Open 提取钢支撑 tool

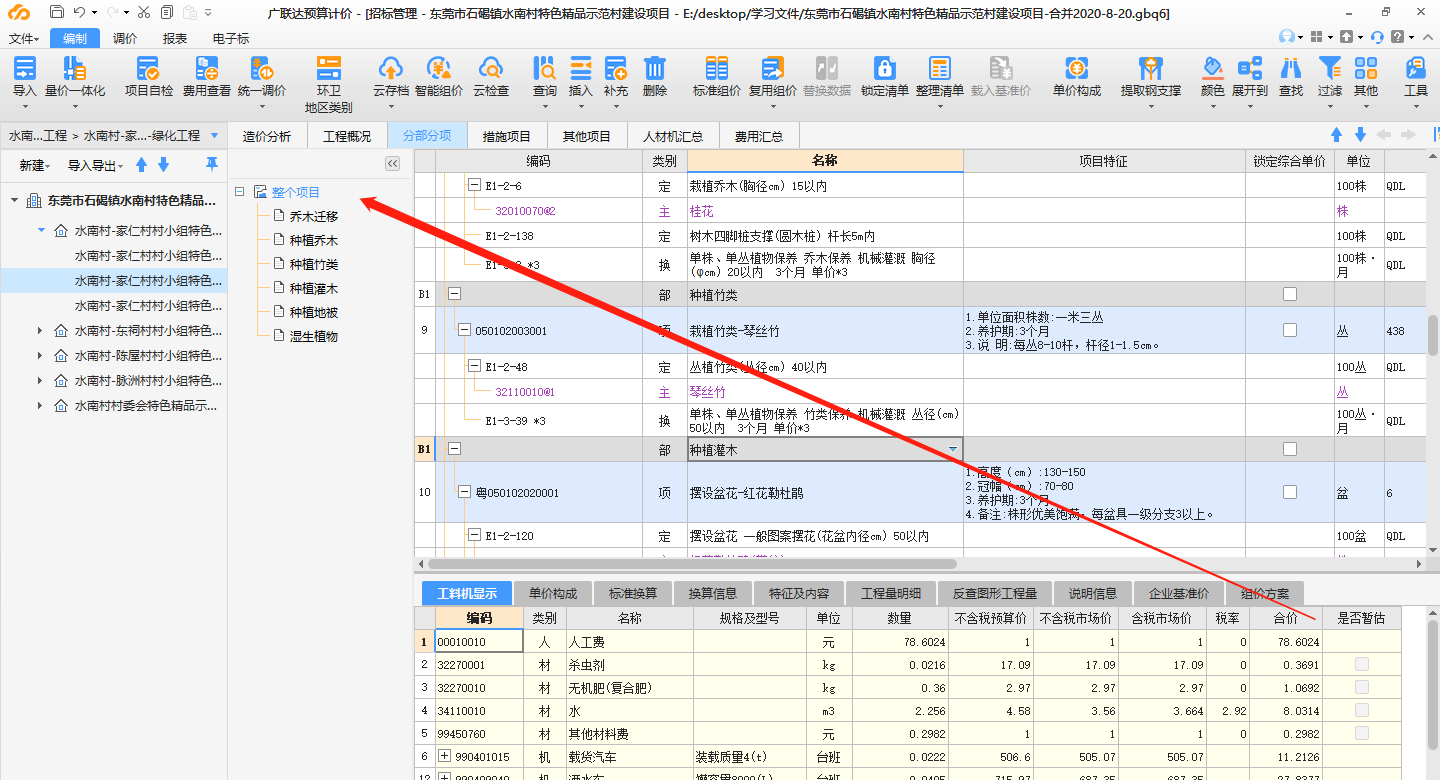coord(1151,77)
